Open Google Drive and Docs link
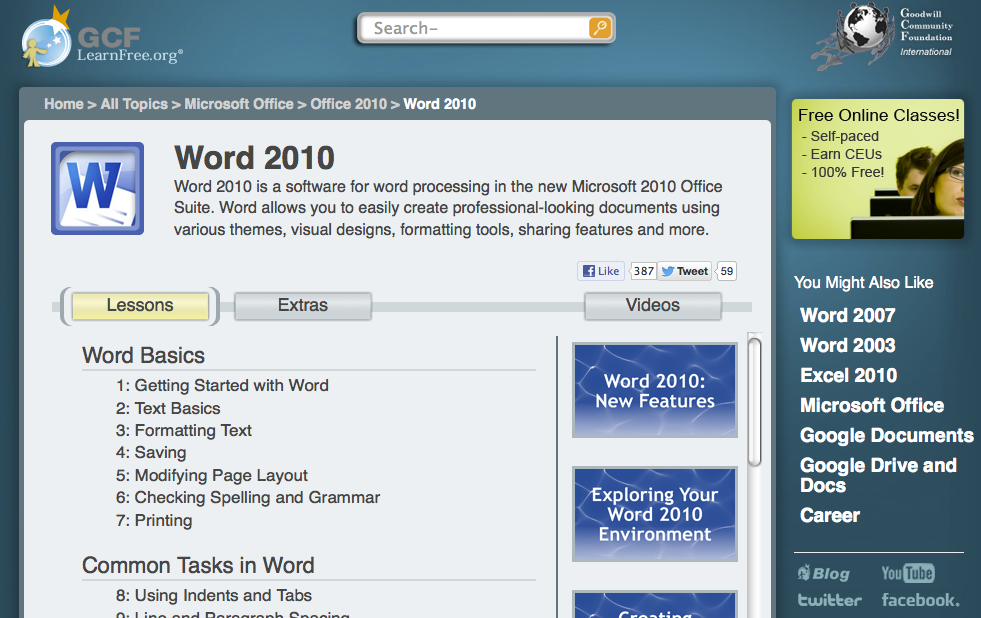 (878, 475)
